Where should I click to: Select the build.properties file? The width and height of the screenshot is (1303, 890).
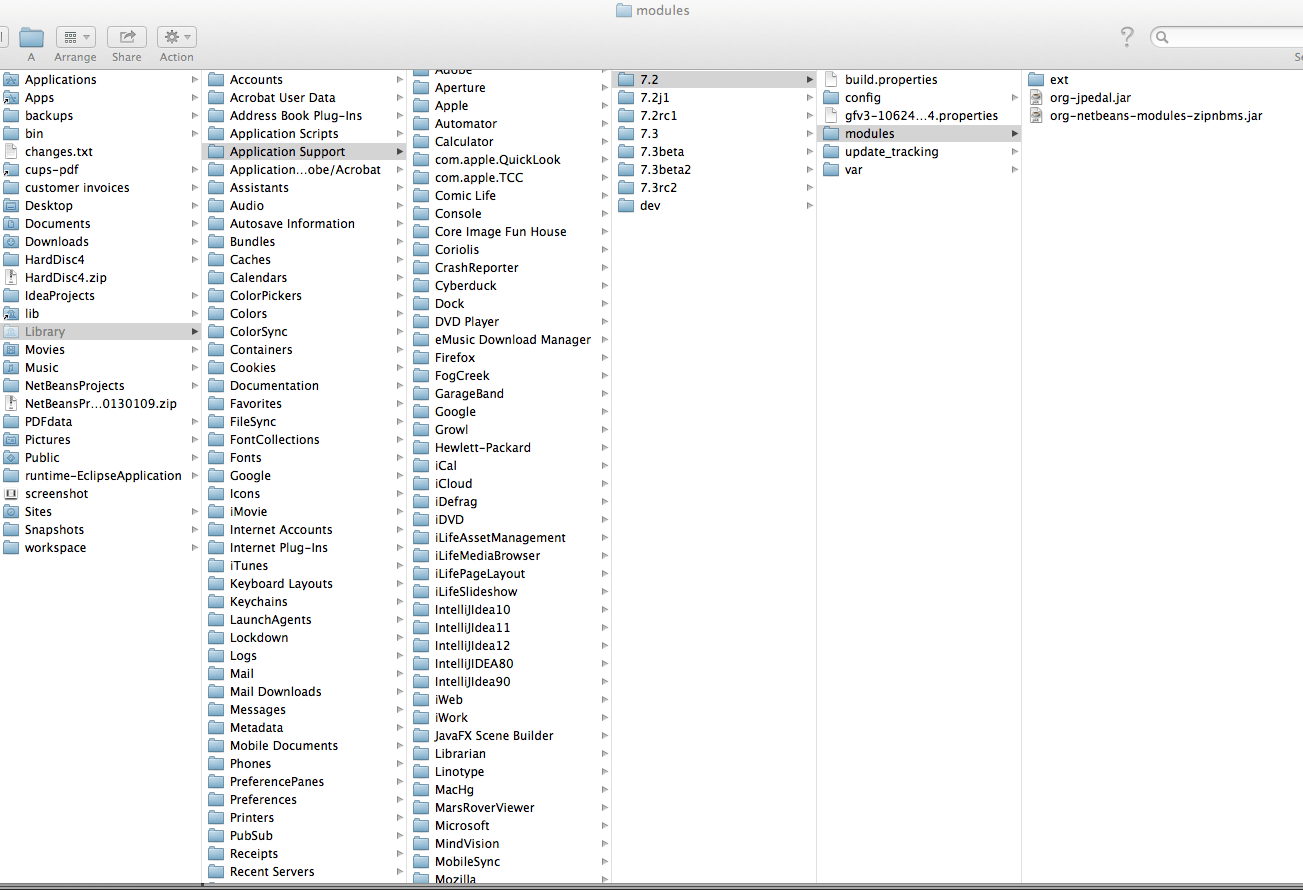pyautogui.click(x=890, y=80)
